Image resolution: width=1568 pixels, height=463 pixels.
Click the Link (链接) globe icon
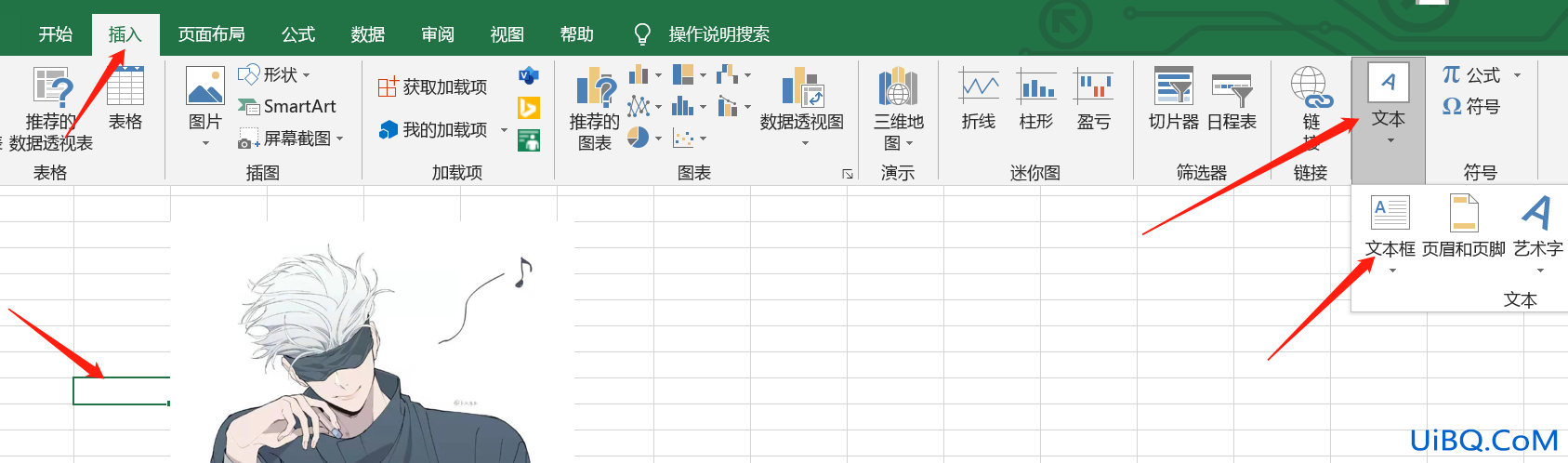pos(1311,87)
